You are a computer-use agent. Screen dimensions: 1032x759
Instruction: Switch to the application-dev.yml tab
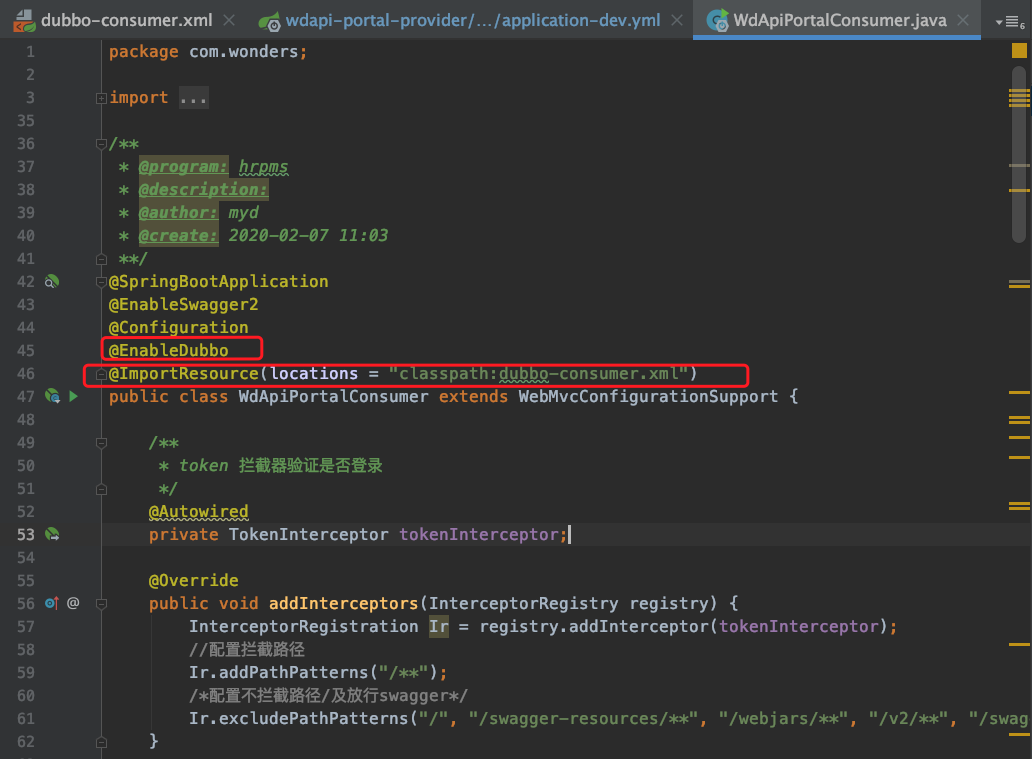tap(473, 20)
